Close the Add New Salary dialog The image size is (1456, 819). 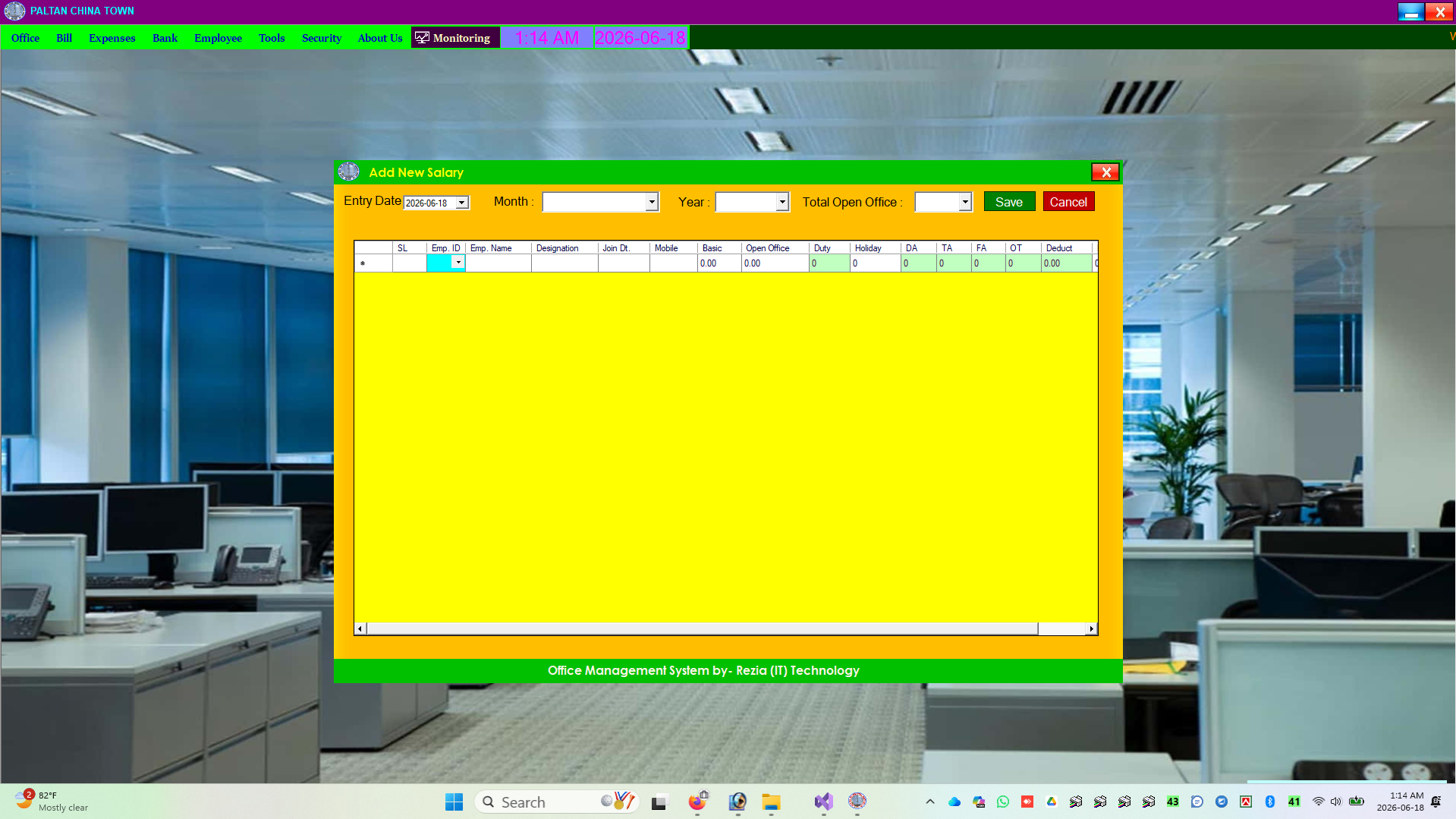pos(1105,172)
